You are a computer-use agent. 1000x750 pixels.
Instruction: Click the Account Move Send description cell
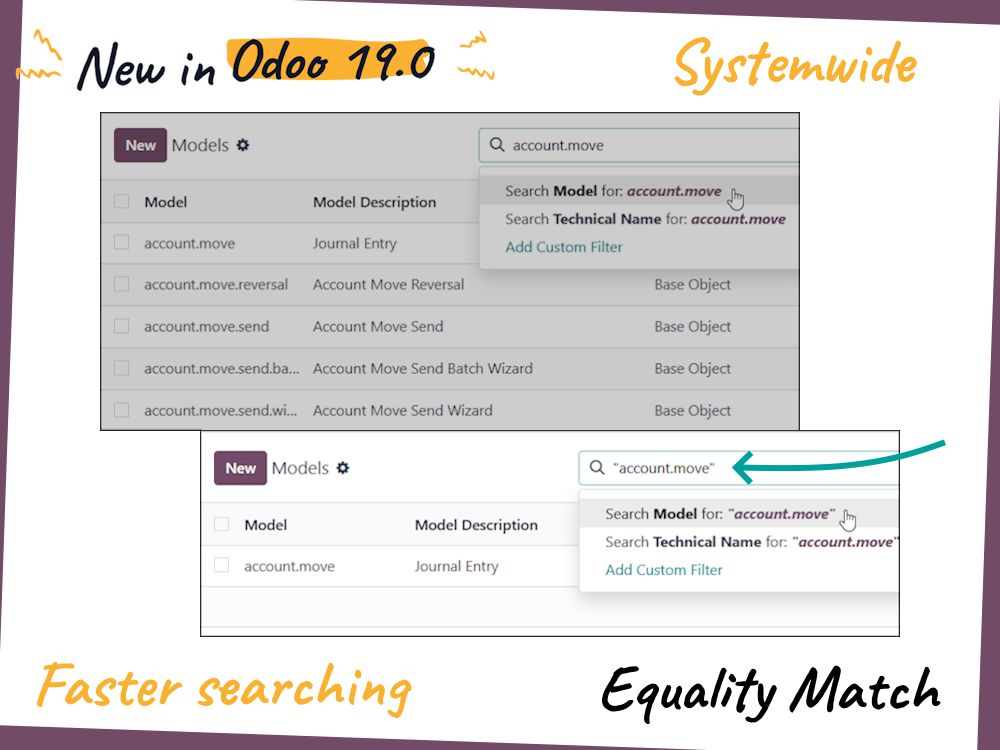point(378,327)
